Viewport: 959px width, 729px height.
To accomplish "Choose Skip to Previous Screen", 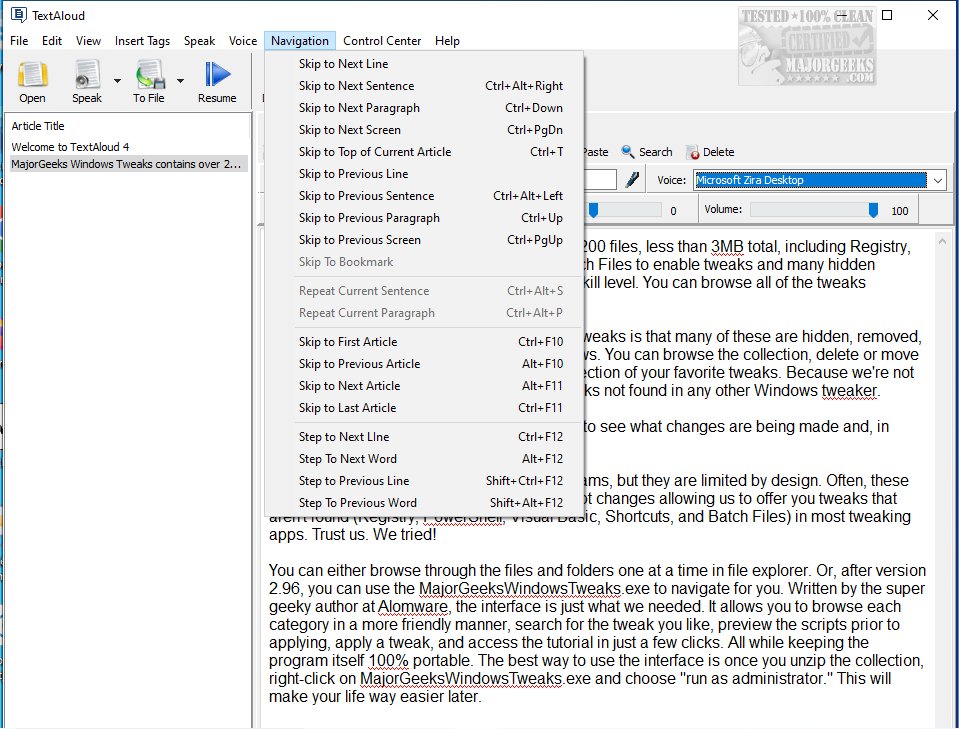I will point(424,240).
